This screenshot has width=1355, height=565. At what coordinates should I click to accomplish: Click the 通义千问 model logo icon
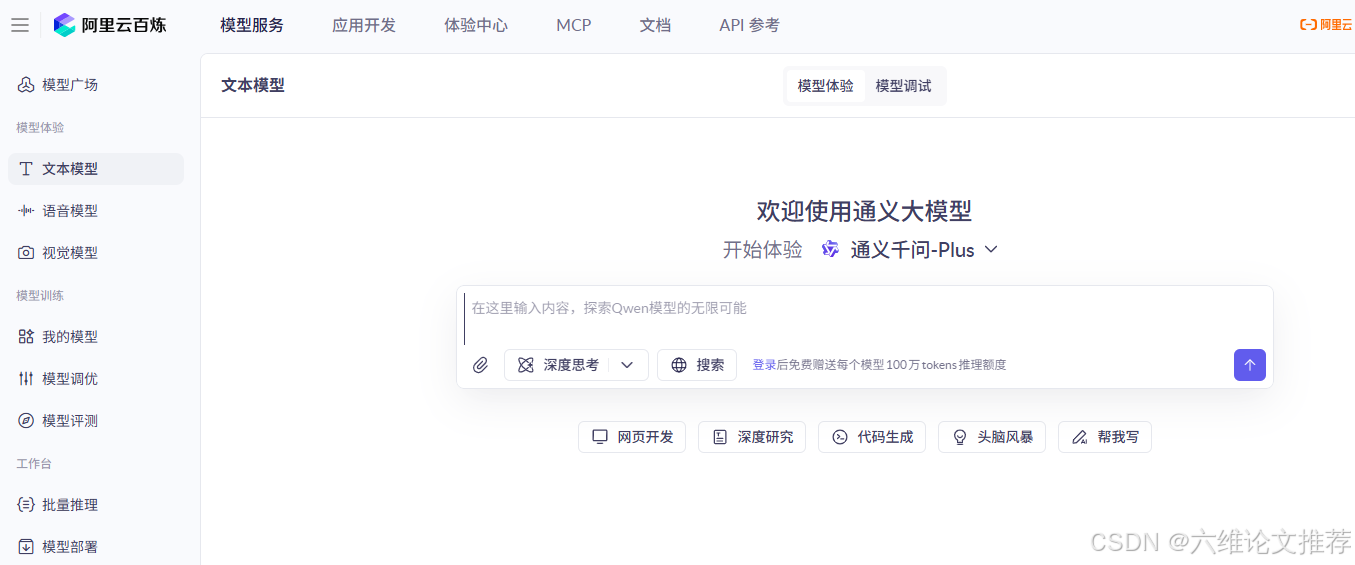pos(830,250)
